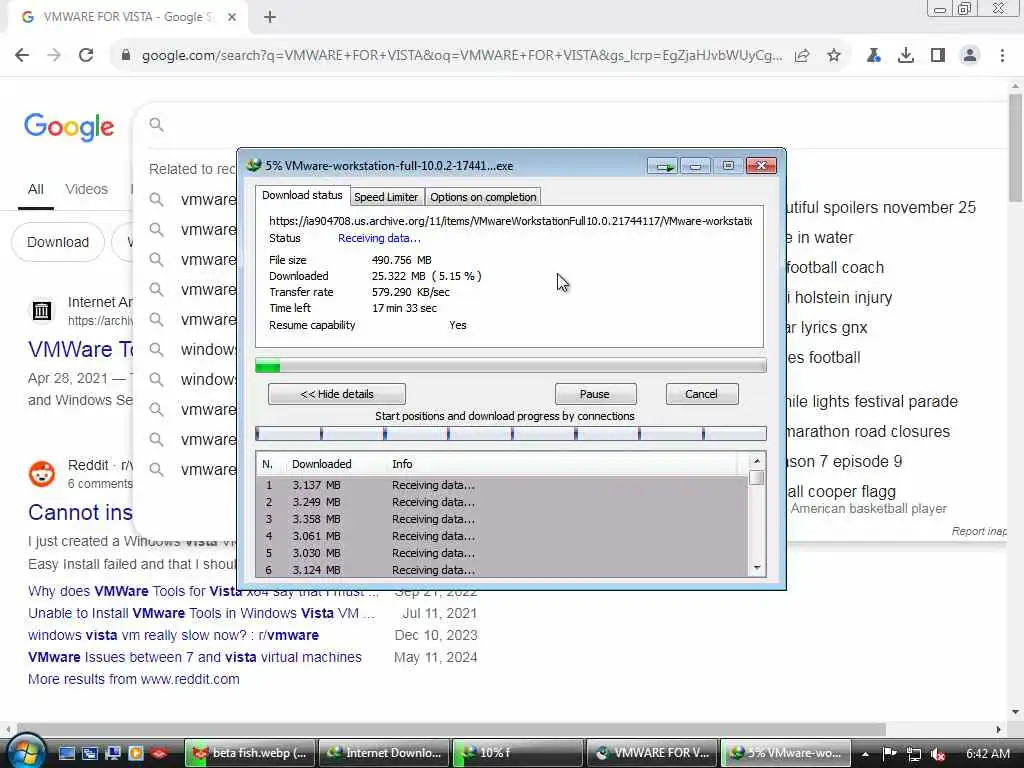The height and width of the screenshot is (768, 1024).
Task: Close the VMWARE FOR VISTA tab
Action: click(x=232, y=17)
